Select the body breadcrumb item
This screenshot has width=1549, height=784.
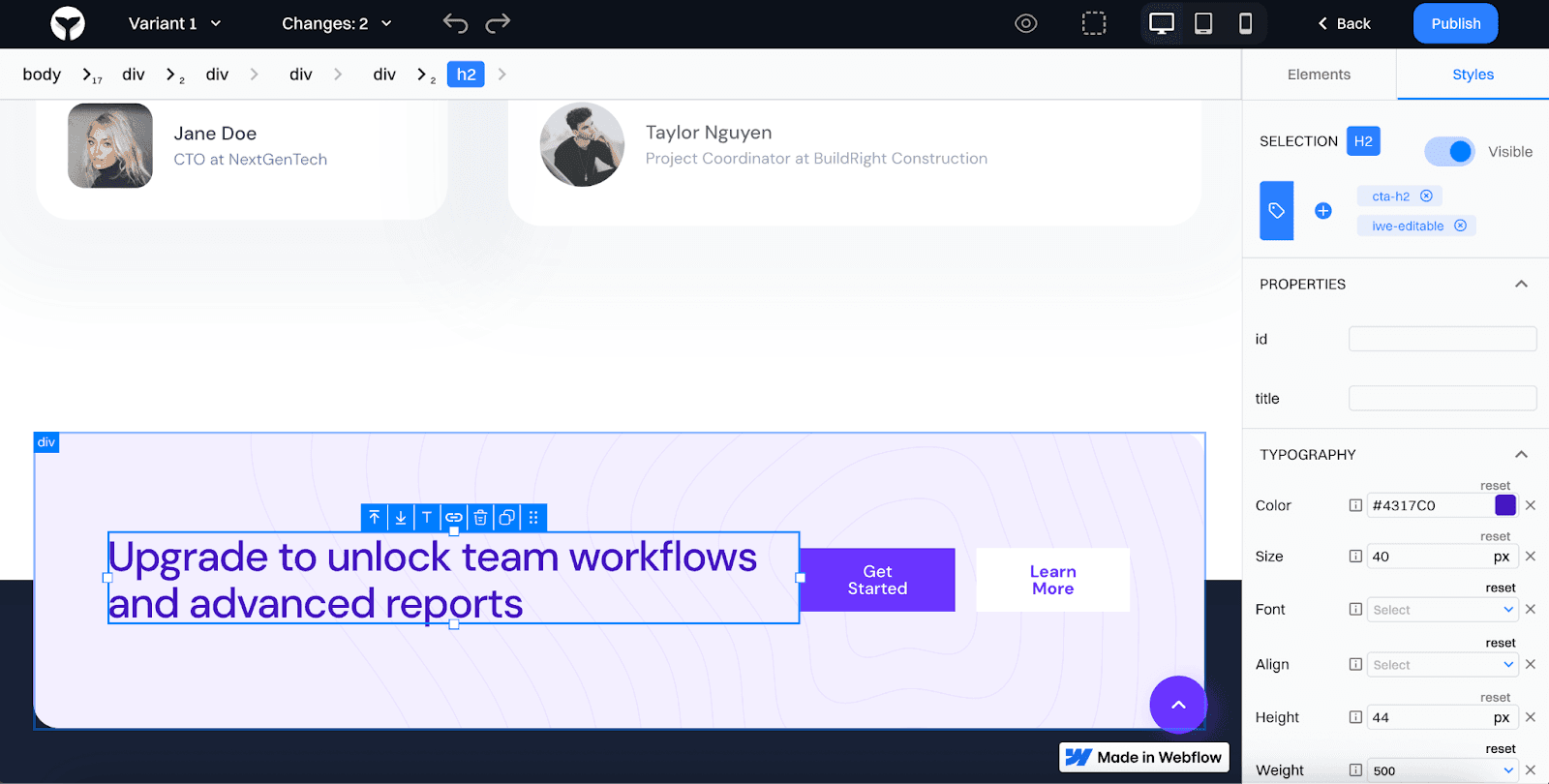point(42,75)
